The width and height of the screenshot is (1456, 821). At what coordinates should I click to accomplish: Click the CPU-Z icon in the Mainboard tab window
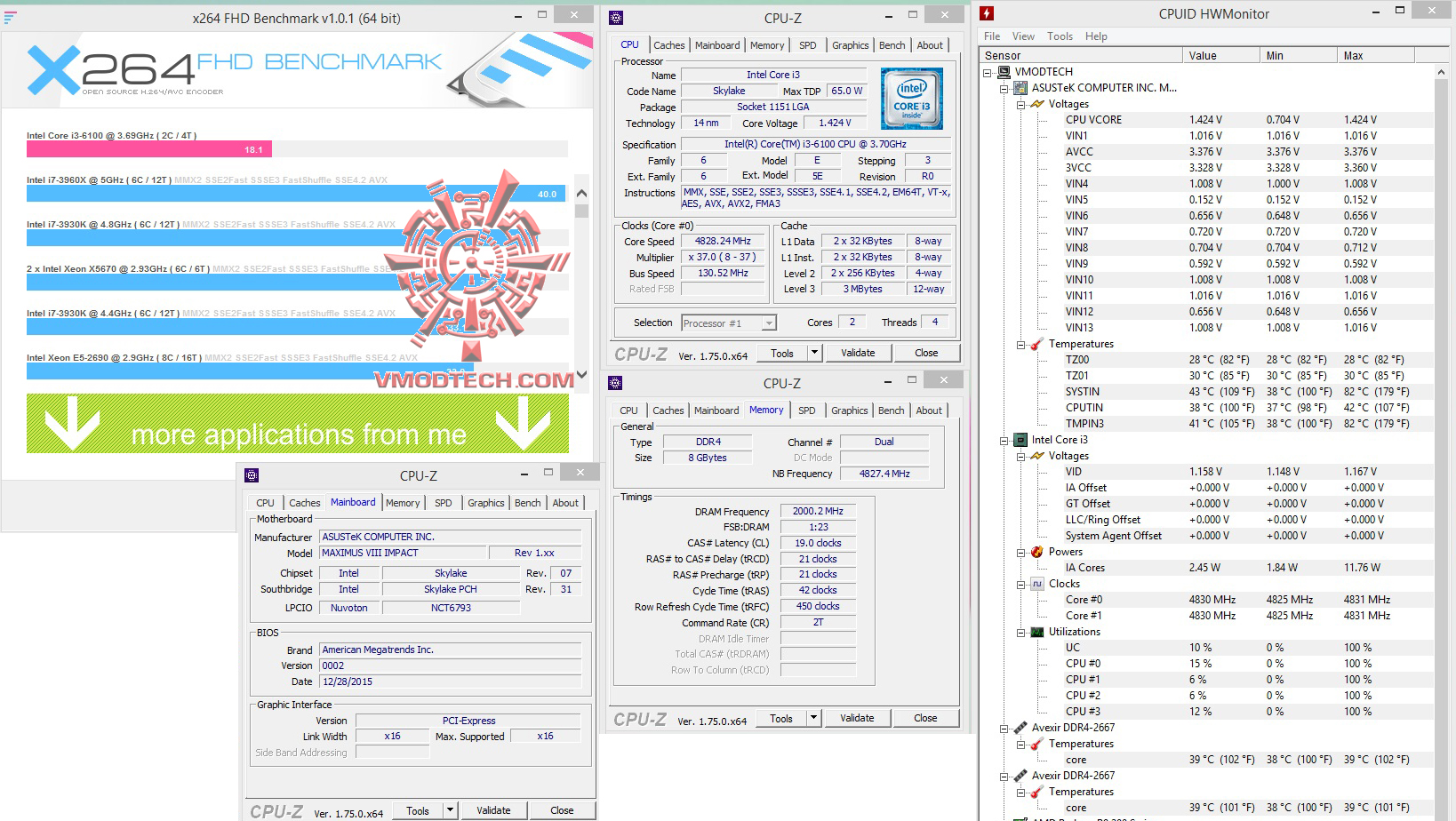252,475
